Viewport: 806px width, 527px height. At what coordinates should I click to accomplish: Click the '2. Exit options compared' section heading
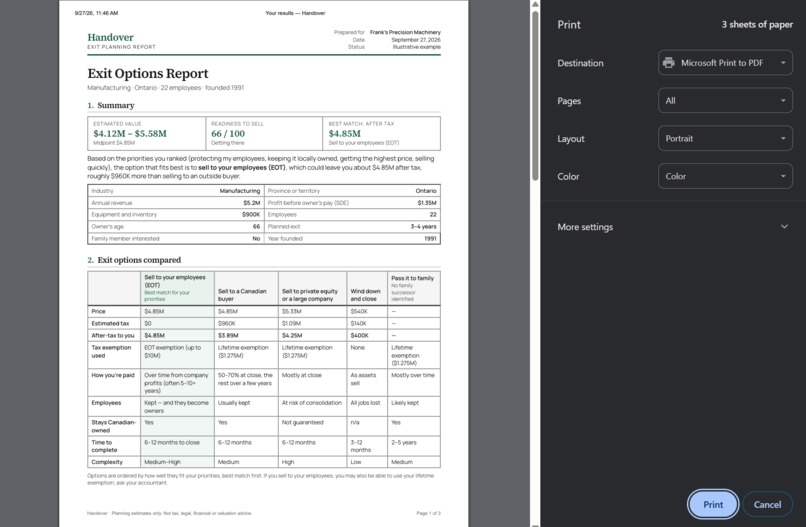(134, 260)
